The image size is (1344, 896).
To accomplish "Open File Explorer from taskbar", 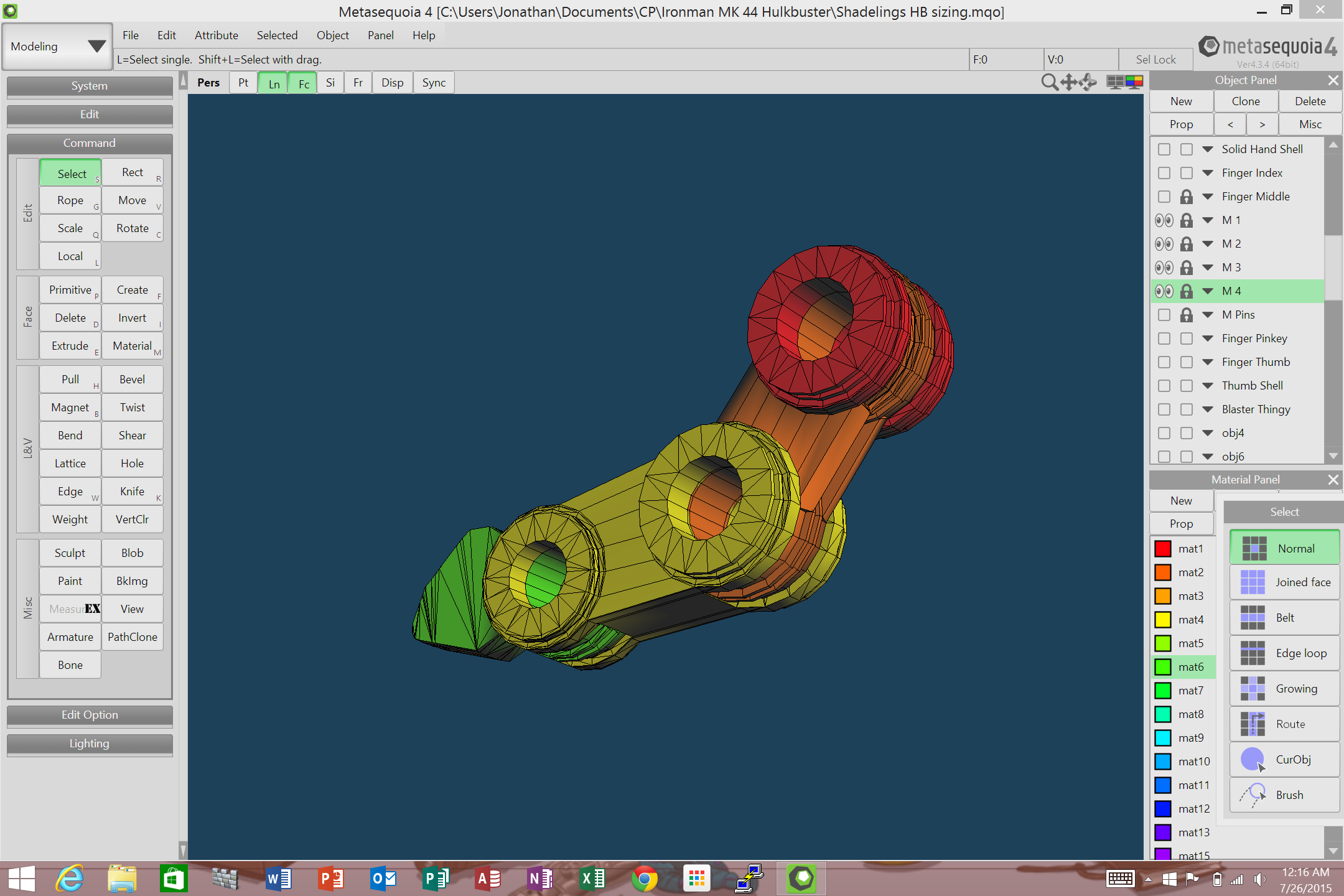I will click(122, 879).
